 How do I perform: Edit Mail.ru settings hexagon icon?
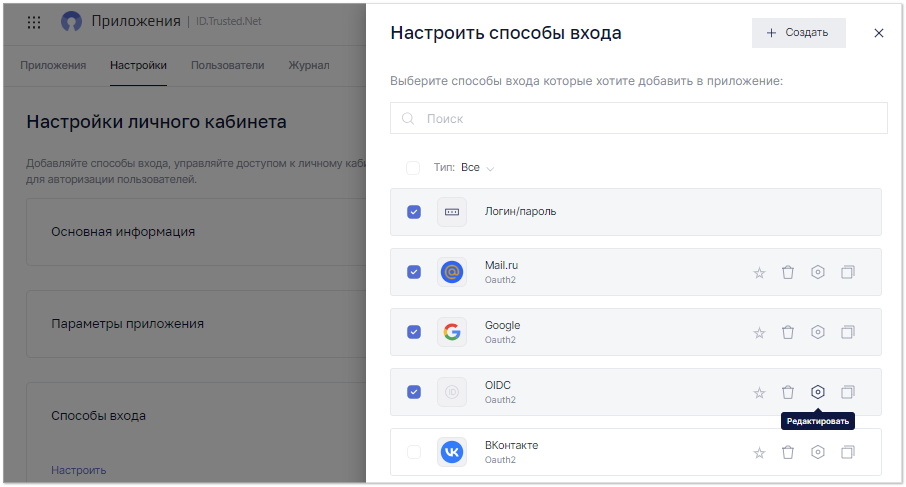[818, 272]
